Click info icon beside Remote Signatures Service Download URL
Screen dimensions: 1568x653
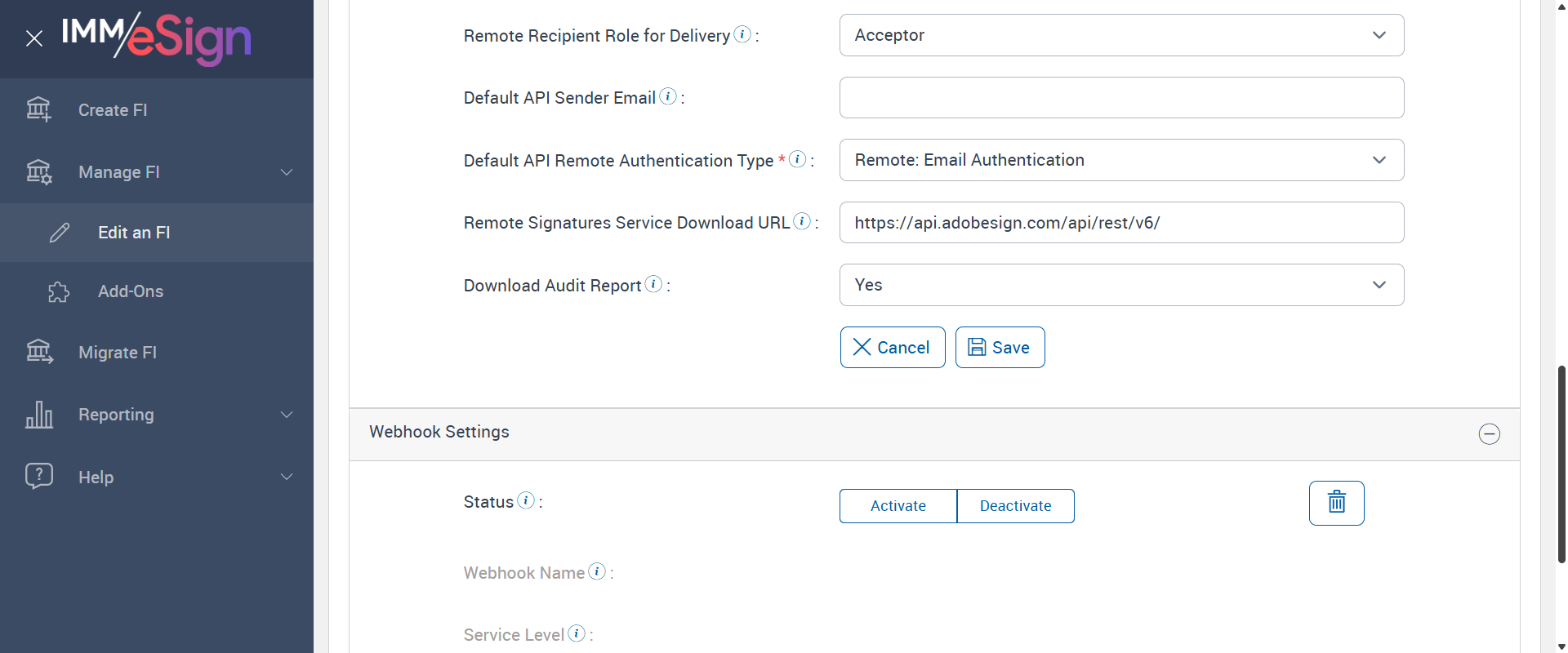coord(802,221)
